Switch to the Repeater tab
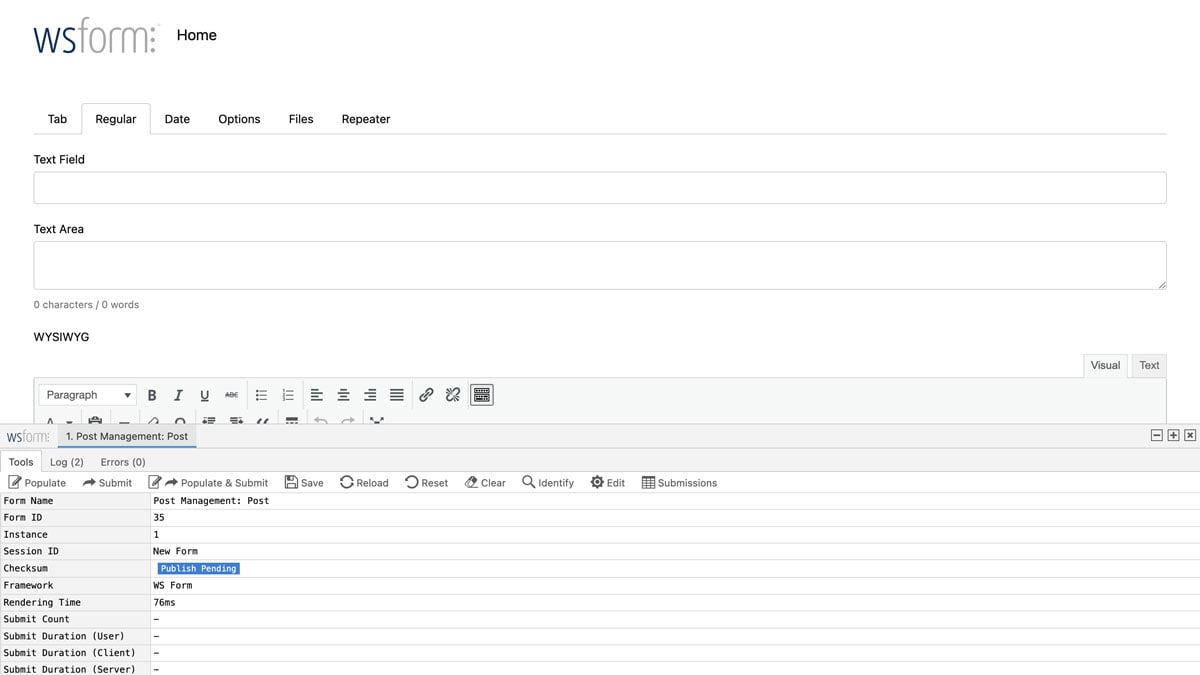The height and width of the screenshot is (675, 1200). [x=365, y=118]
